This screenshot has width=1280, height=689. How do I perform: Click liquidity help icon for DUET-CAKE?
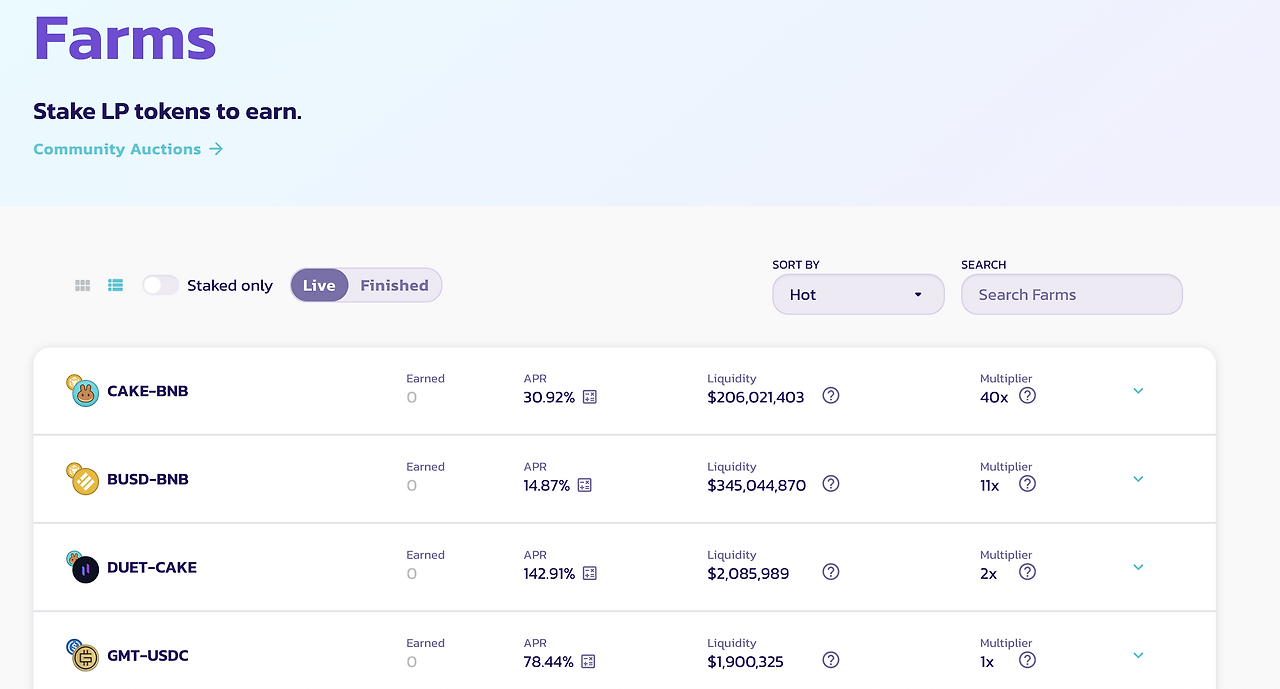tap(831, 572)
